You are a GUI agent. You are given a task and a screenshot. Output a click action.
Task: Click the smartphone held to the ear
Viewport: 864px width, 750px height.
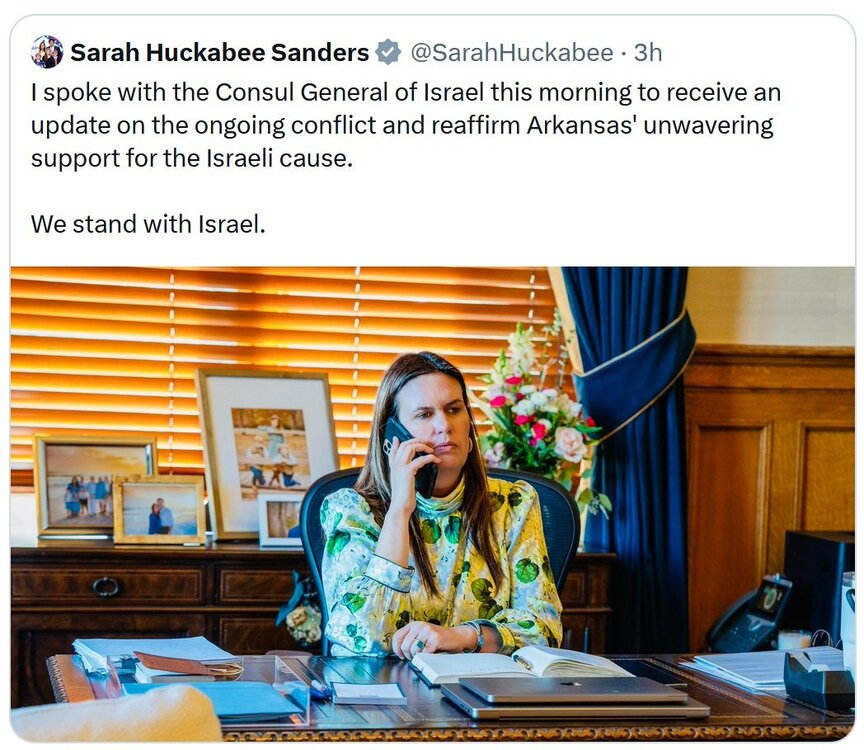tap(411, 457)
